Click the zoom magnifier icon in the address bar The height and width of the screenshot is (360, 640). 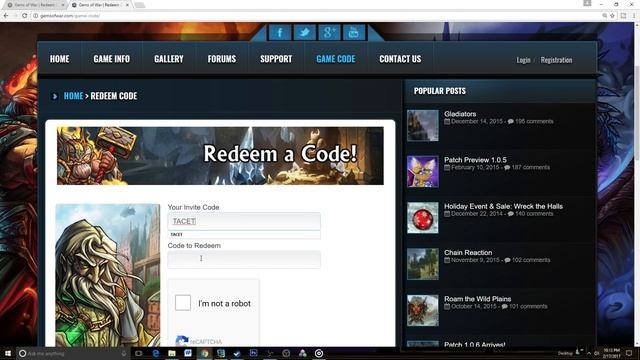tap(604, 16)
